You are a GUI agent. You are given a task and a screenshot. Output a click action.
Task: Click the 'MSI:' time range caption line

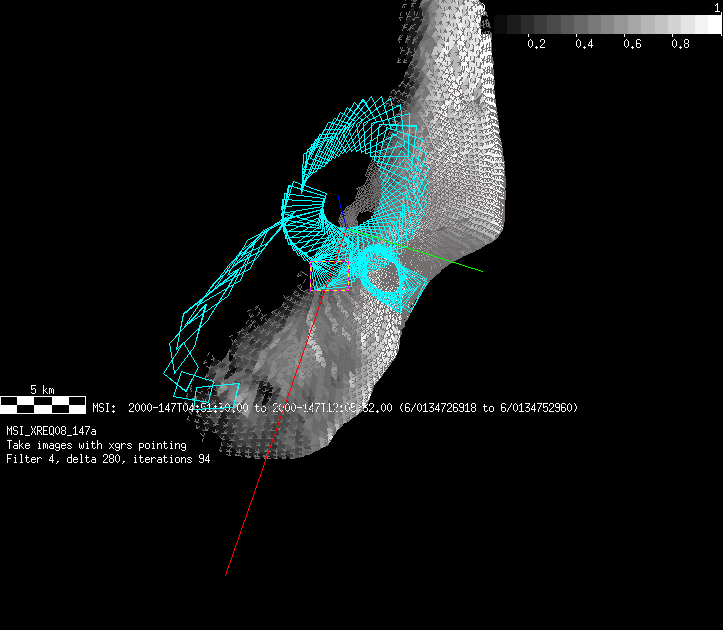click(x=335, y=408)
